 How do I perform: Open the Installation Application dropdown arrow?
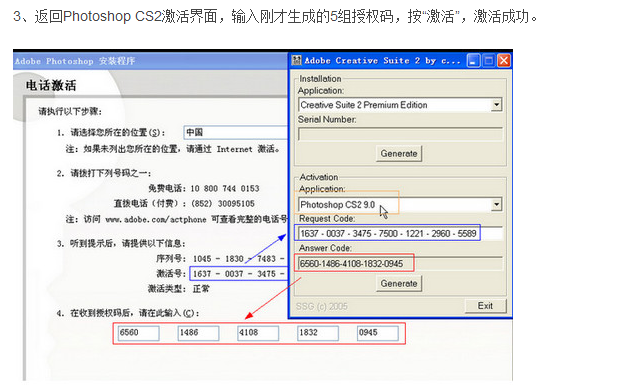click(x=496, y=105)
